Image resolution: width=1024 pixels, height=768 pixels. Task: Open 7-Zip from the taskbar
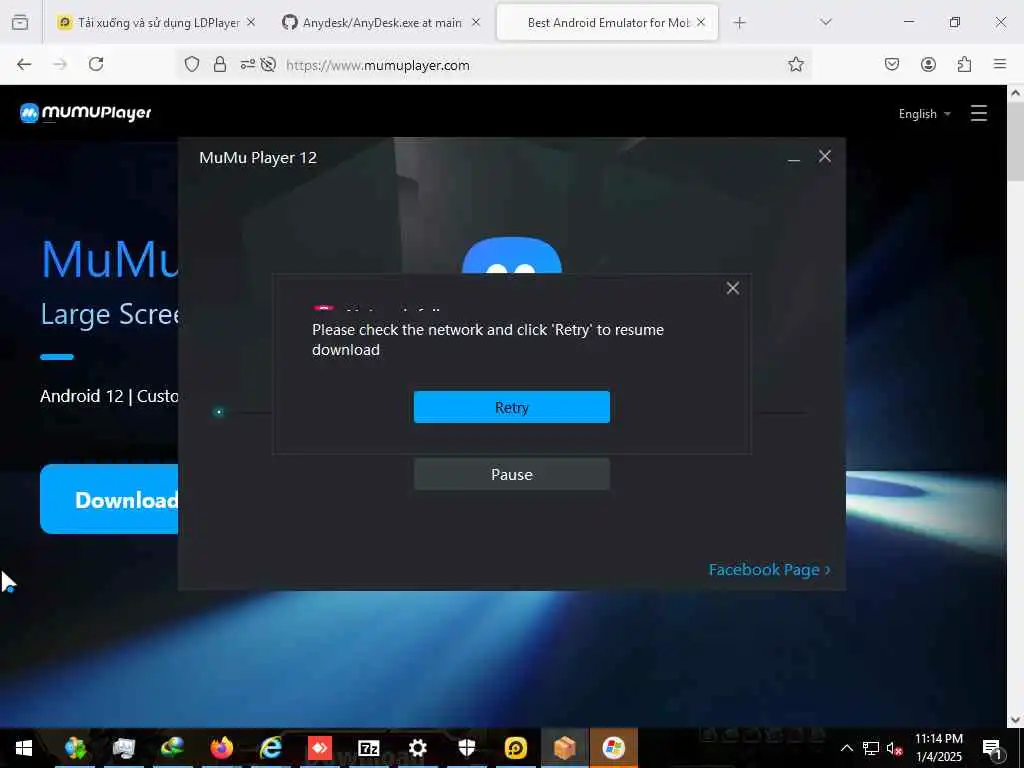point(369,748)
